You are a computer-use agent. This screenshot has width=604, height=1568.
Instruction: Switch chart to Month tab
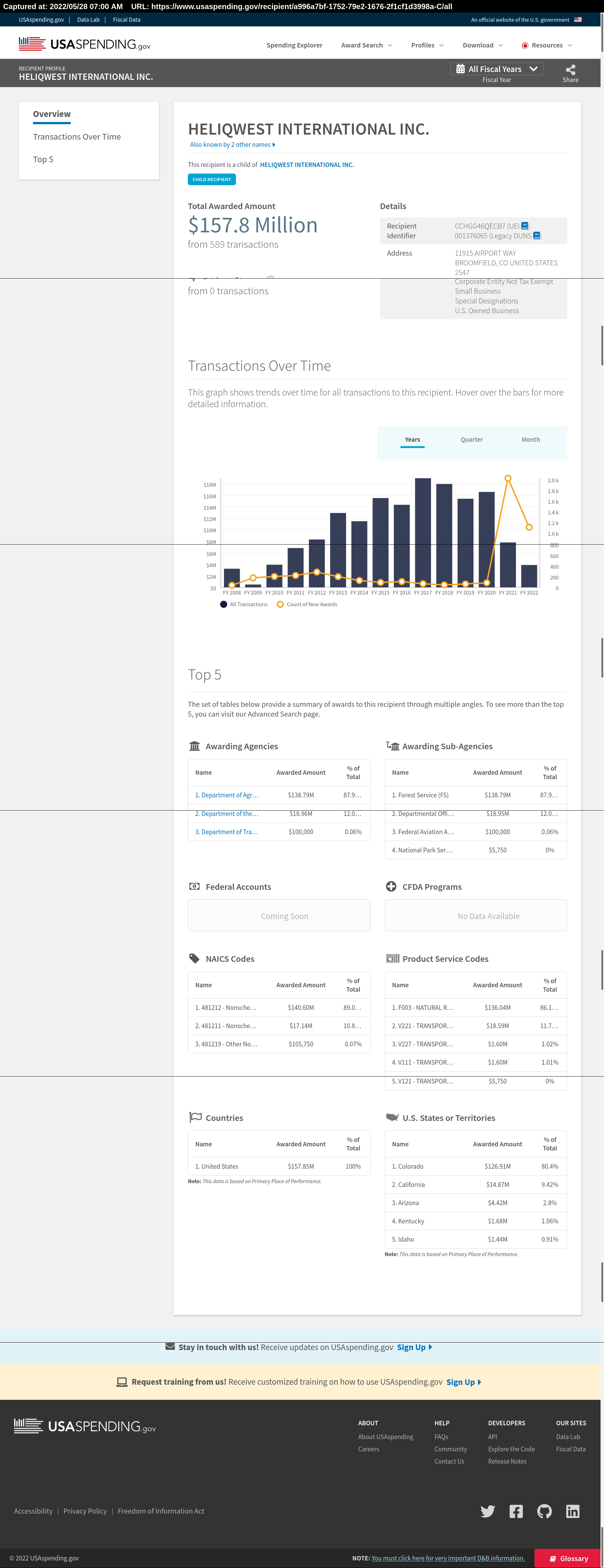pyautogui.click(x=530, y=440)
